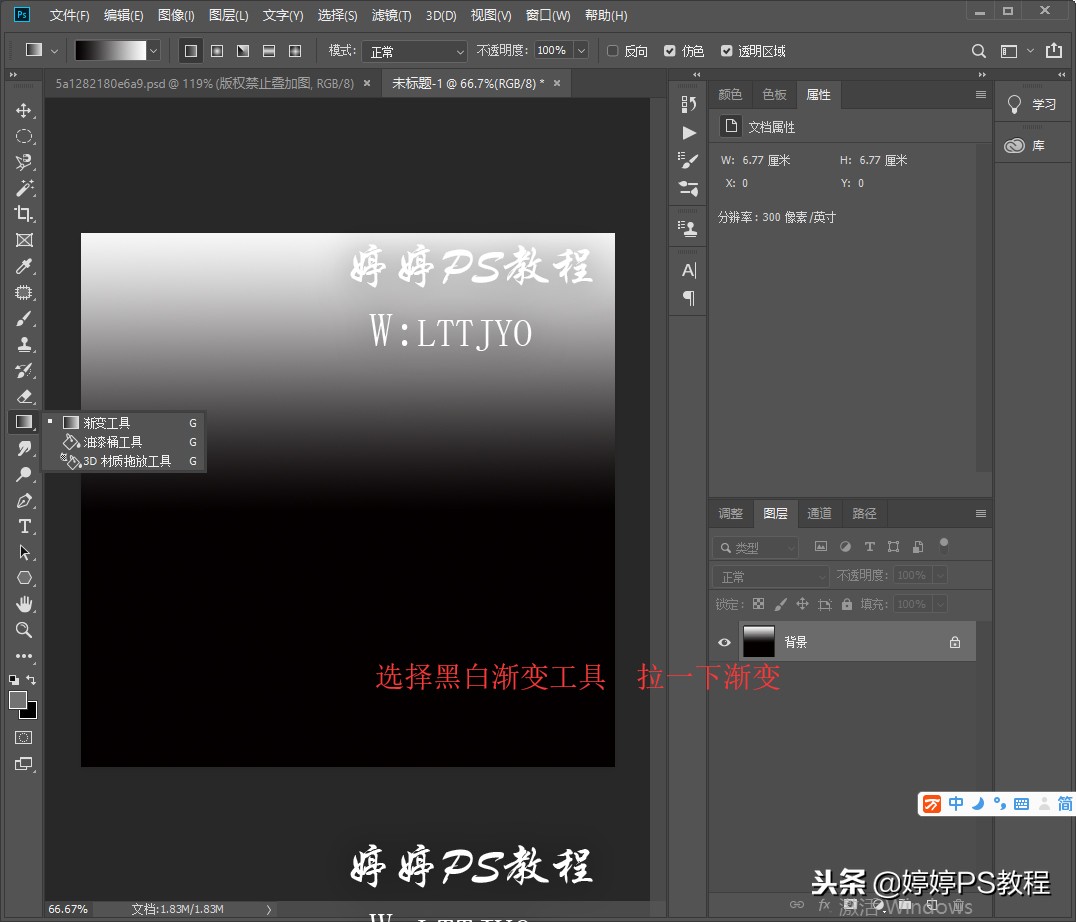The width and height of the screenshot is (1076, 922).
Task: Open the gradient preset picker arrow
Action: point(153,51)
